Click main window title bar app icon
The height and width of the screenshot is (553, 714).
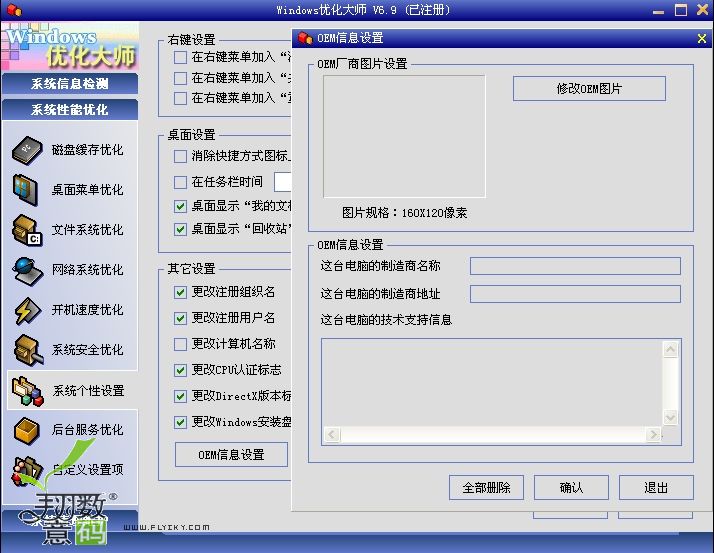[15, 10]
